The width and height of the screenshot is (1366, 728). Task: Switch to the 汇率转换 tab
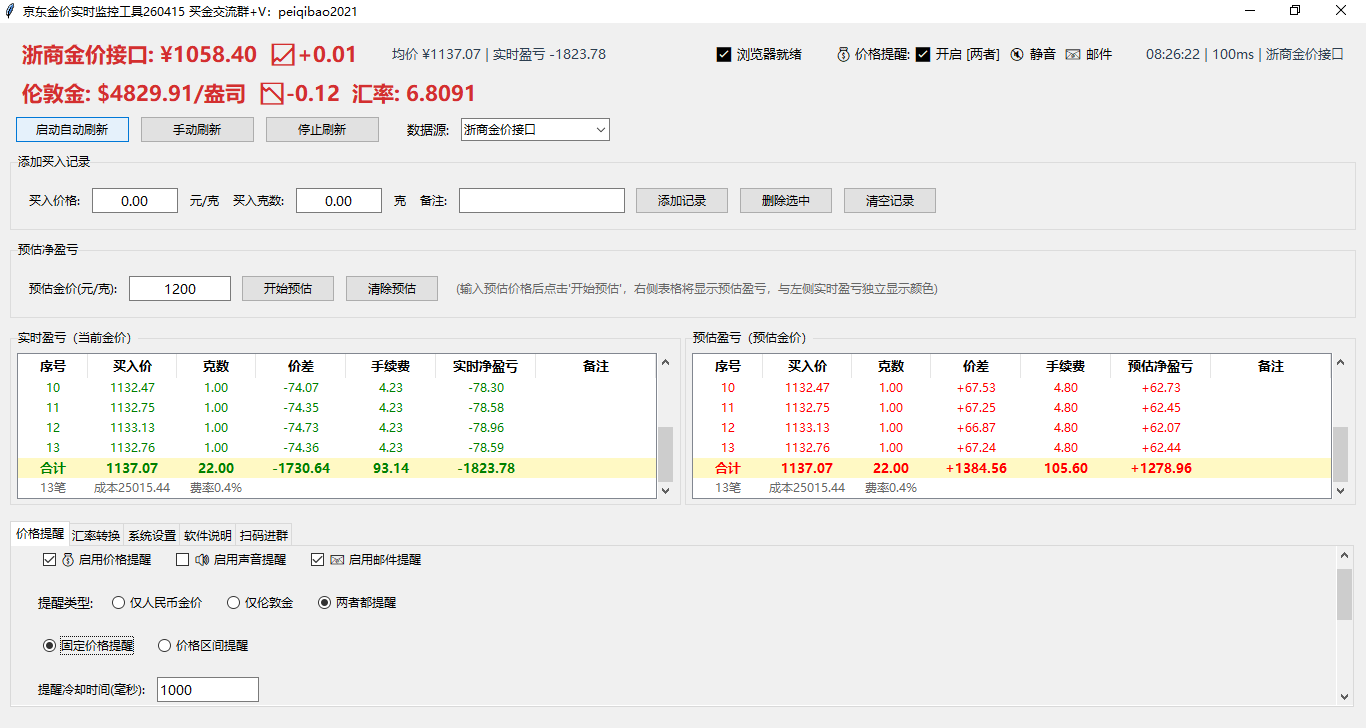coord(96,535)
